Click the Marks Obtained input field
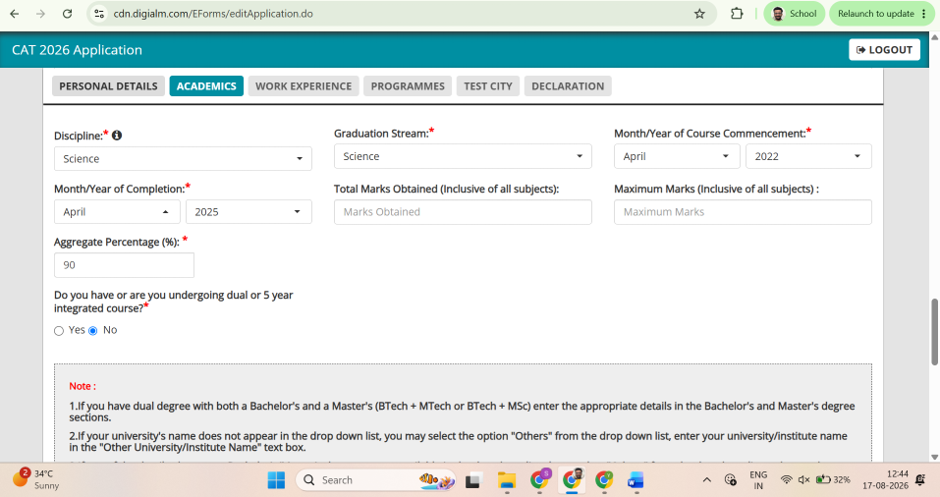This screenshot has height=497, width=940. tap(463, 212)
